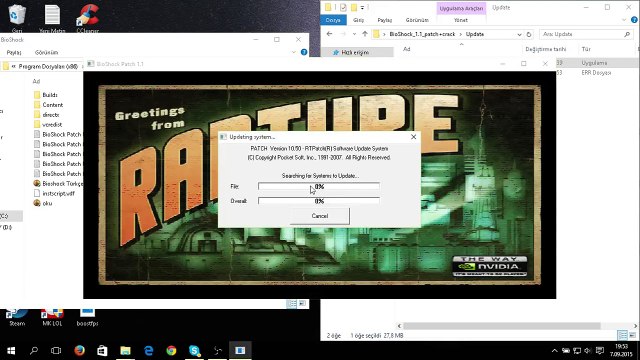This screenshot has height=360, width=640.
Task: Switch Update window to details view
Action: [622, 336]
